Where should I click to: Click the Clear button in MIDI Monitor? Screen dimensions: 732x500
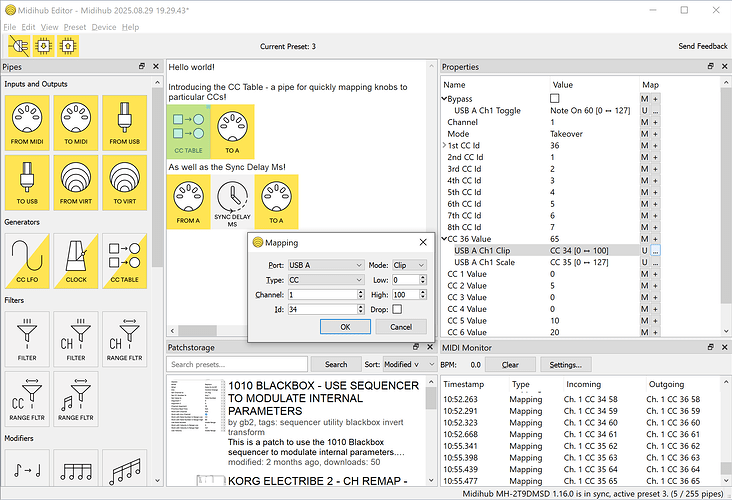[510, 365]
